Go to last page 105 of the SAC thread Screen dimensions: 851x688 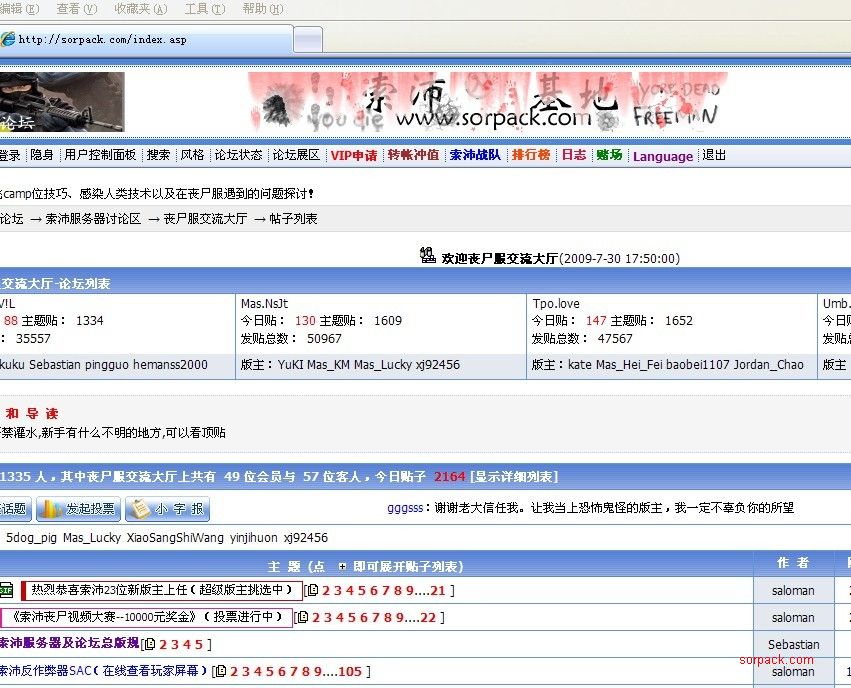click(349, 671)
